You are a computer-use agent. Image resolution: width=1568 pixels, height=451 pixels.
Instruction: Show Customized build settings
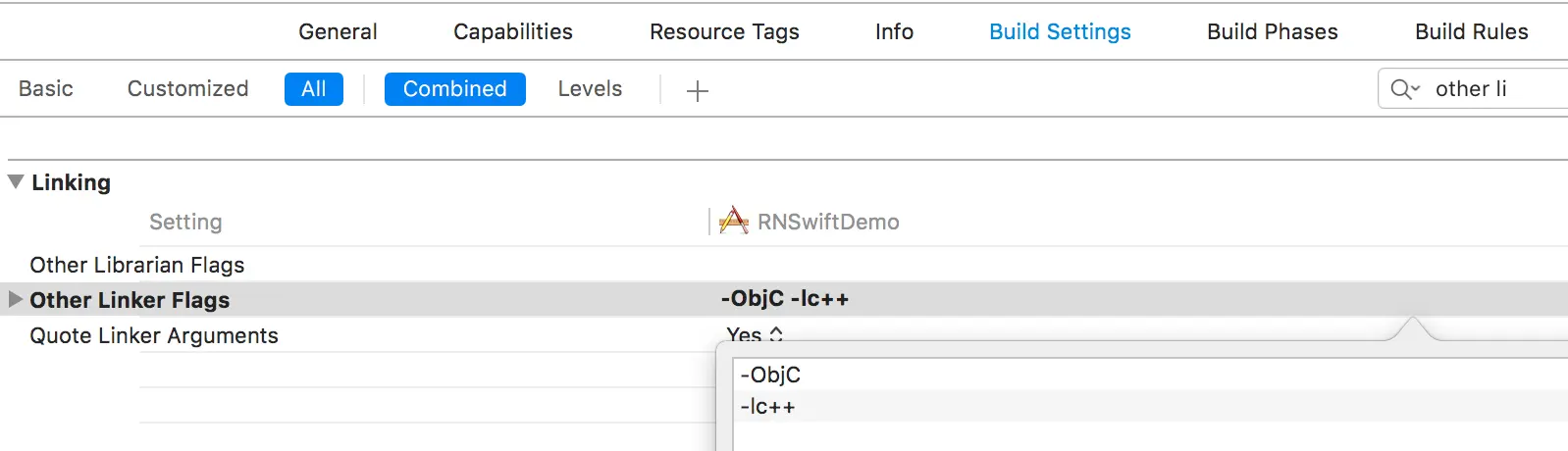[187, 88]
